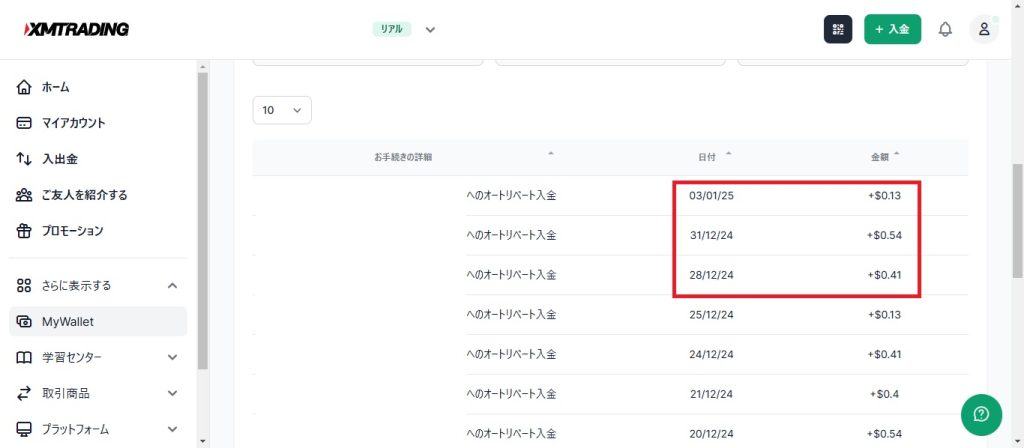Open the user profile avatar
Screen dimensions: 1024x448
click(984, 29)
